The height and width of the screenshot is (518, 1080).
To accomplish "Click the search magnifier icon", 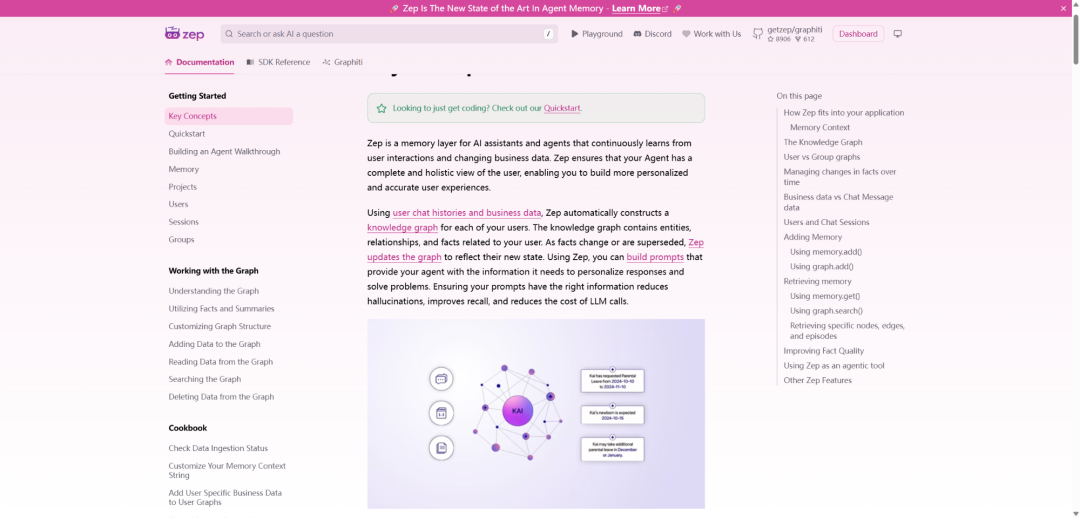I will pyautogui.click(x=229, y=34).
